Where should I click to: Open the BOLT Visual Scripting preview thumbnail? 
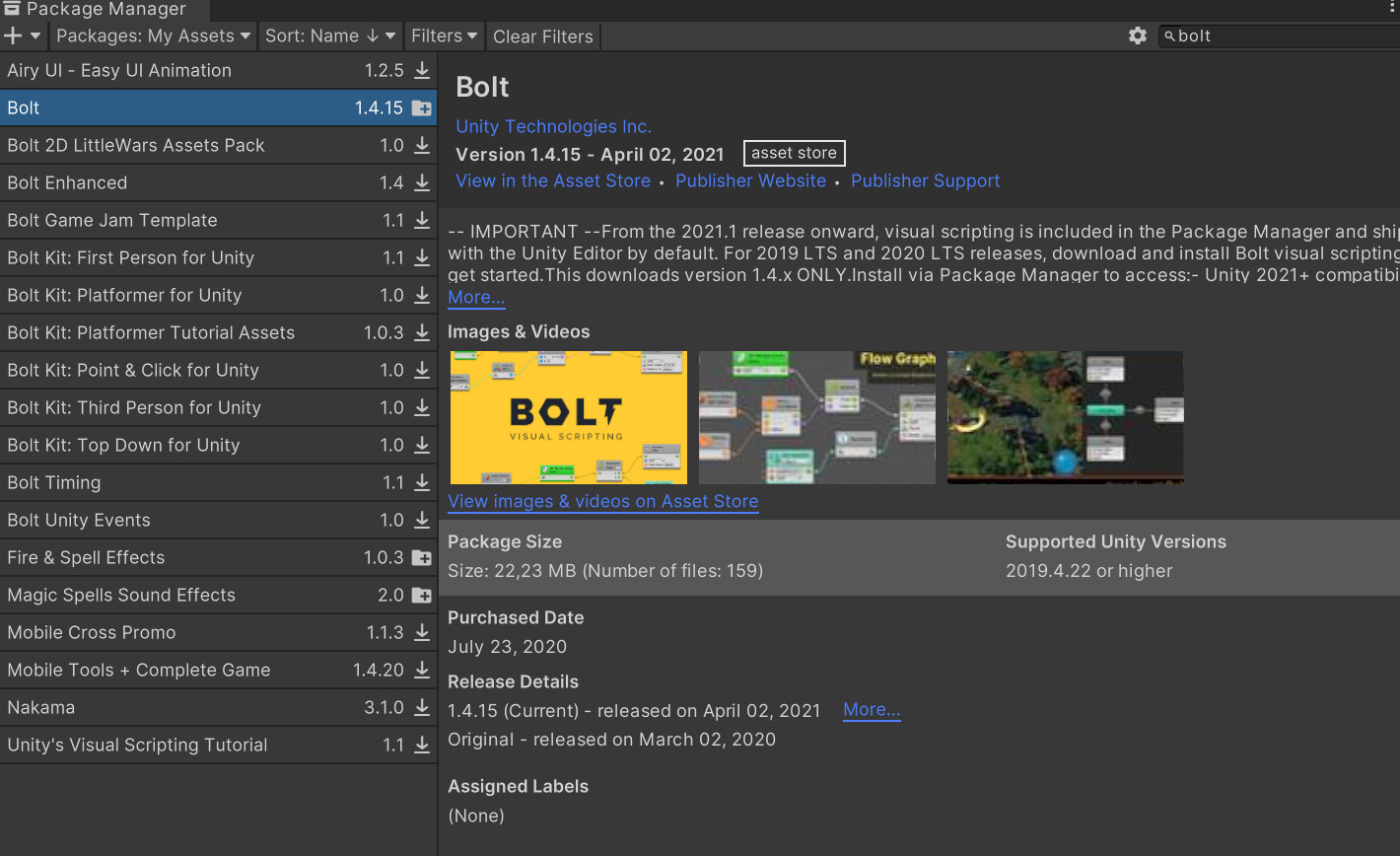[568, 417]
